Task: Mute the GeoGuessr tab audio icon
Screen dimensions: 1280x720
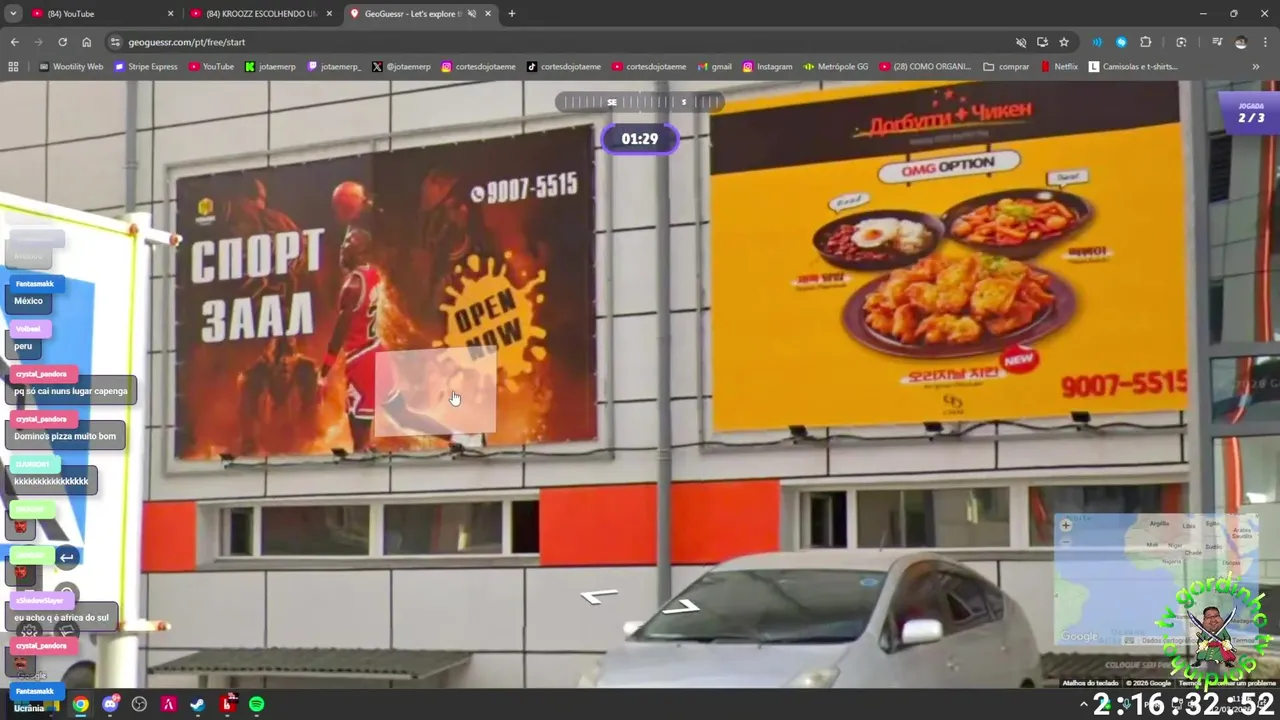Action: [x=471, y=14]
